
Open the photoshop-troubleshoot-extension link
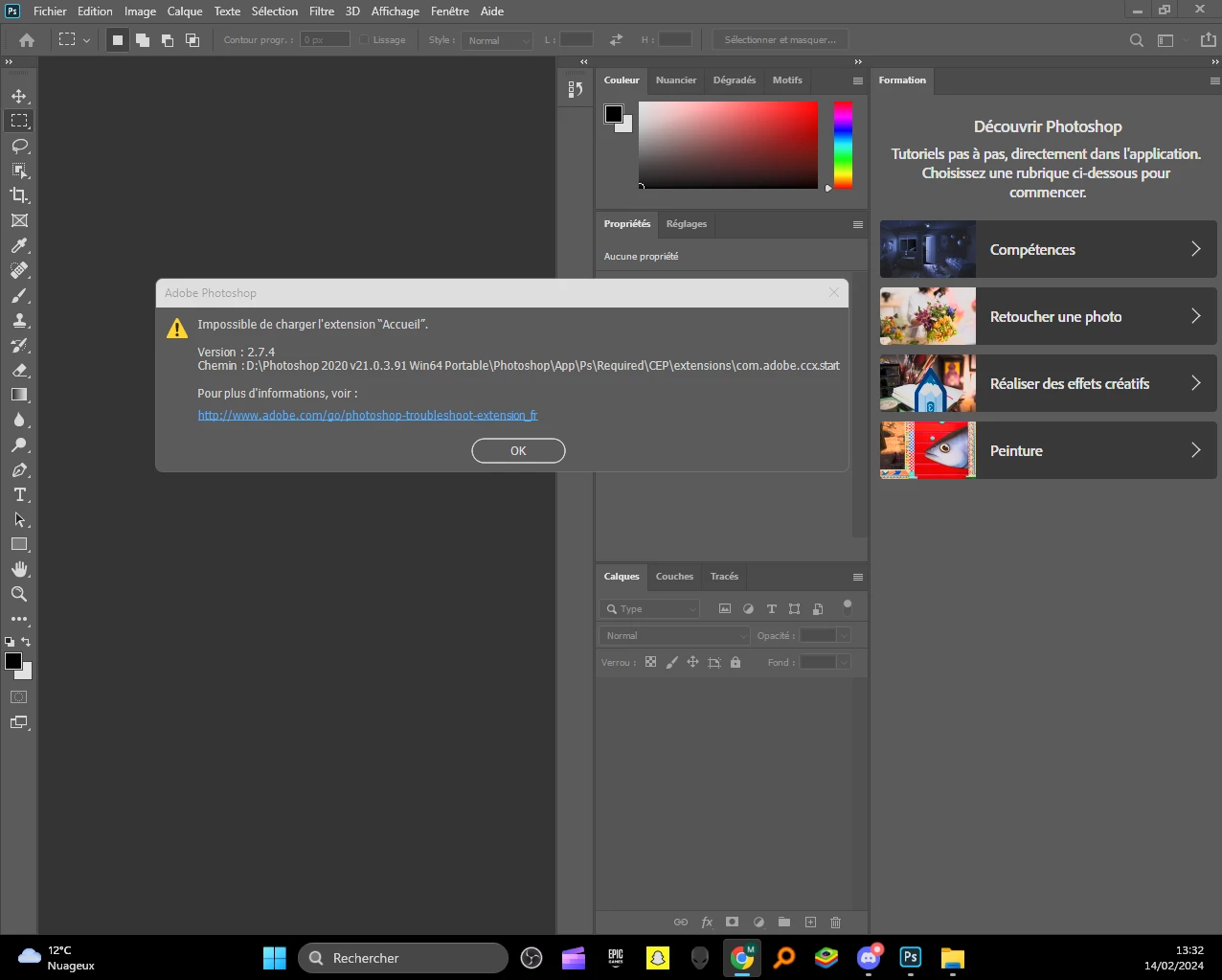368,415
